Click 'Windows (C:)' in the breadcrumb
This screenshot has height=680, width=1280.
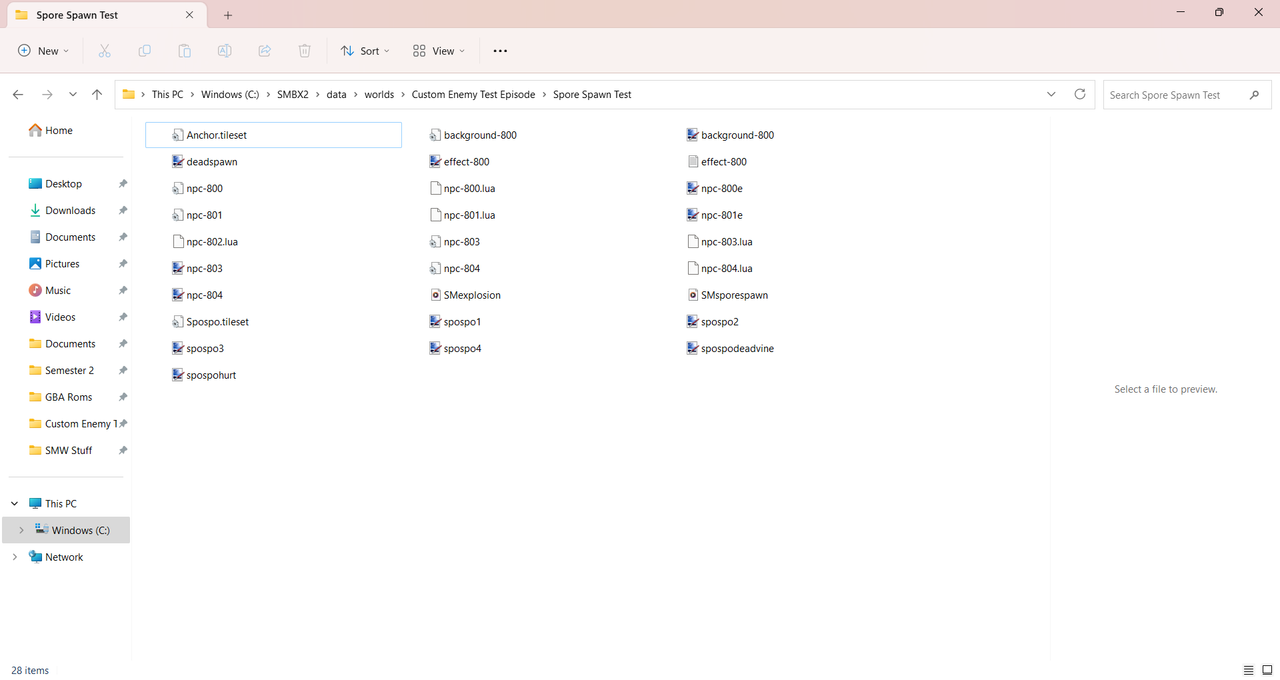[x=230, y=94]
